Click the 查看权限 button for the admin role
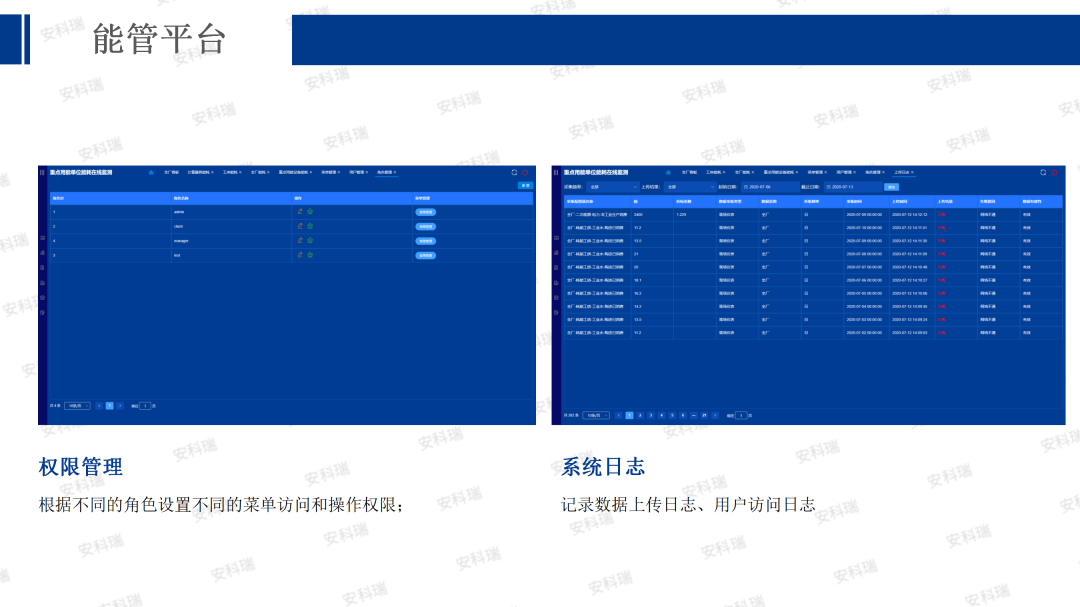 click(x=426, y=211)
